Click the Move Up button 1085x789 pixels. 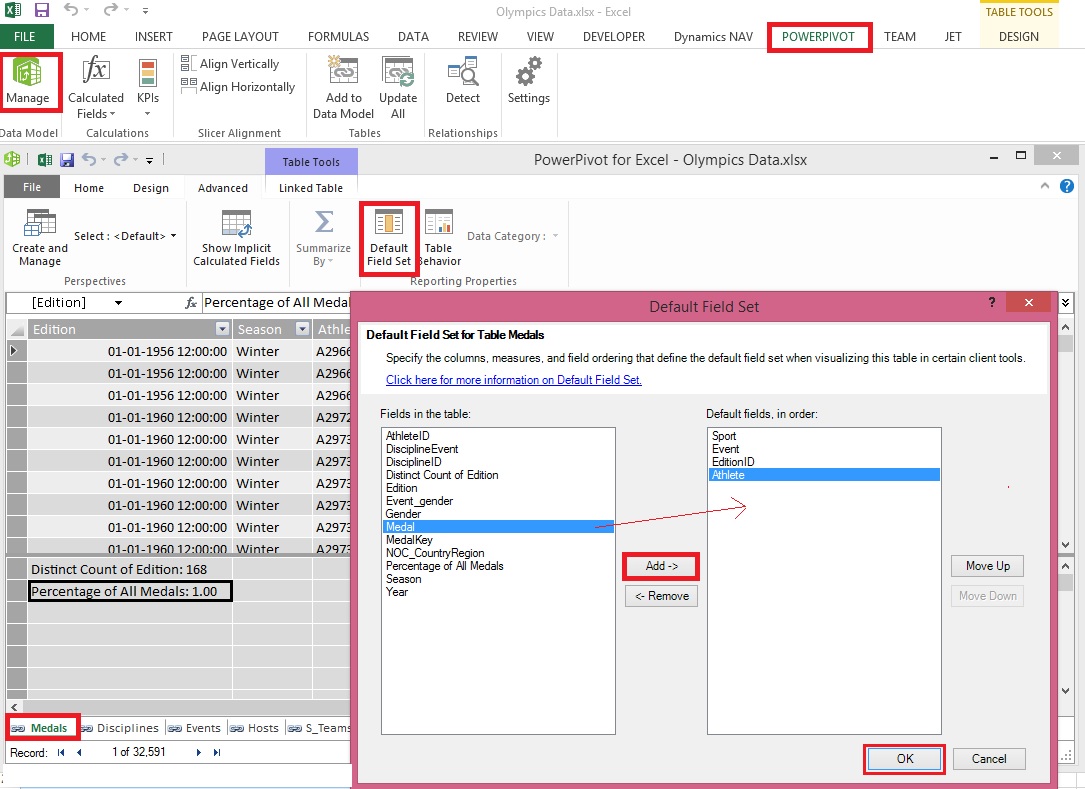coord(987,566)
